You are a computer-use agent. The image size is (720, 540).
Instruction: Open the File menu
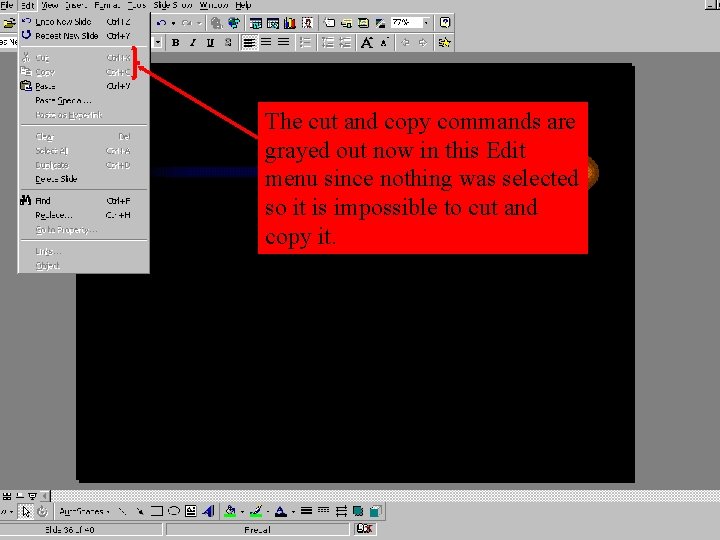click(7, 5)
